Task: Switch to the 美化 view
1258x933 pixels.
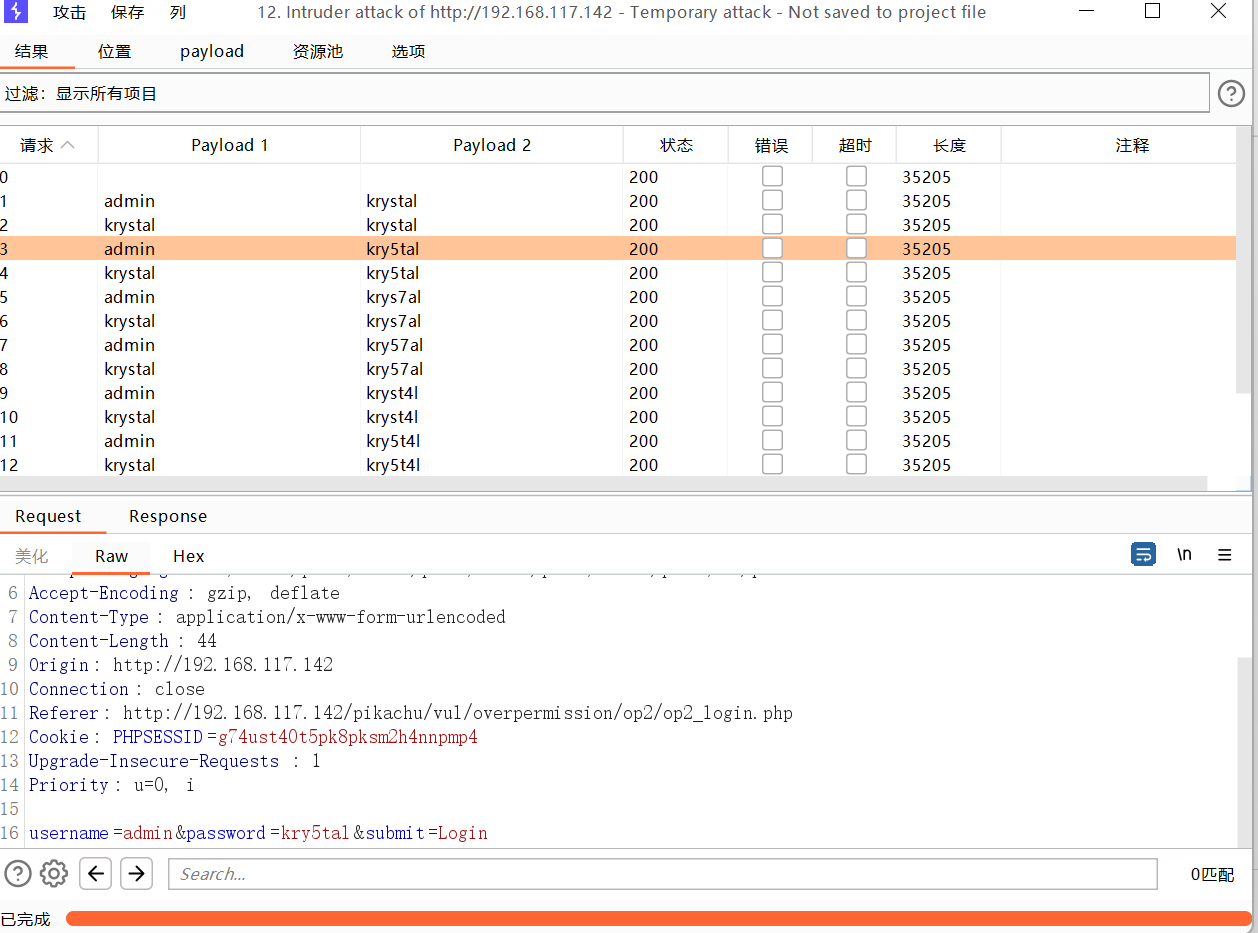Action: click(31, 556)
